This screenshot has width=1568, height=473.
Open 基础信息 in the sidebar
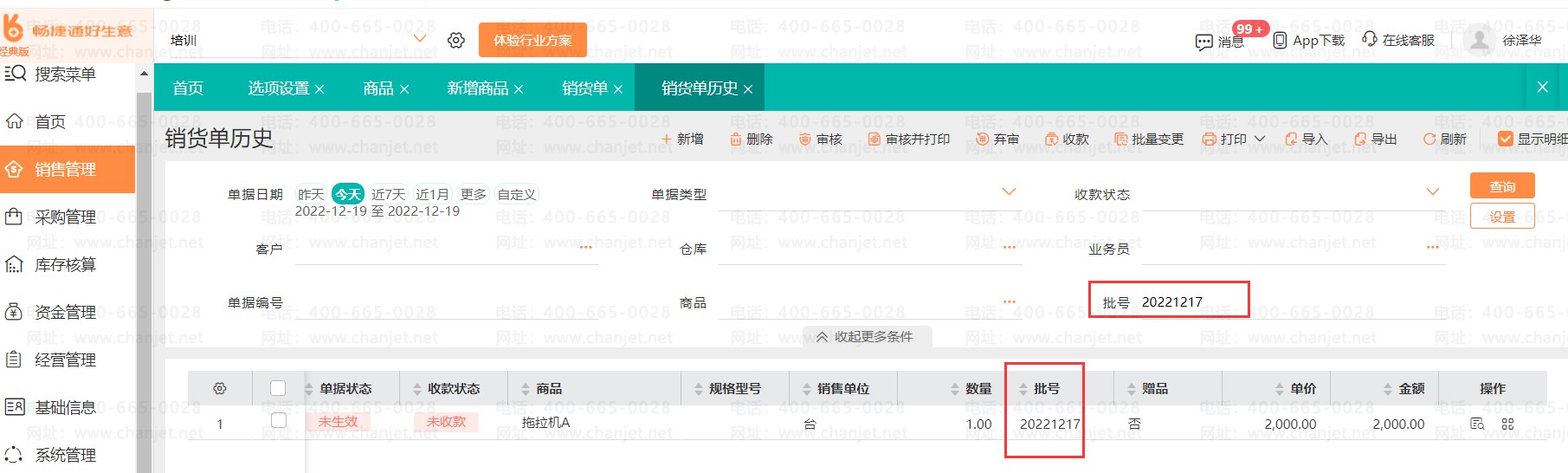click(68, 408)
